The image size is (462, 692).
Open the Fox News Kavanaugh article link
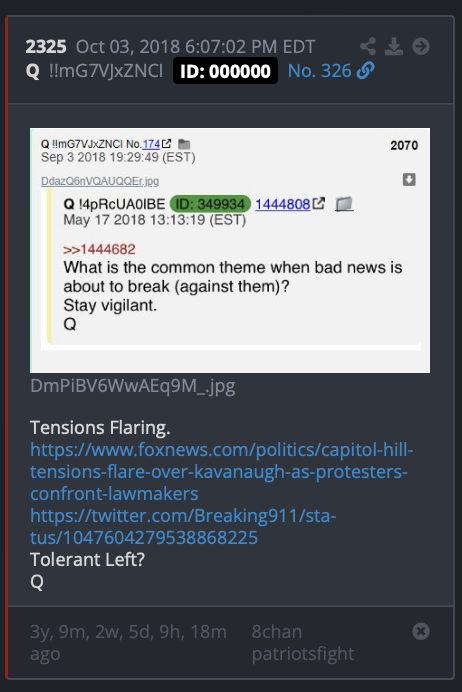pyautogui.click(x=222, y=472)
